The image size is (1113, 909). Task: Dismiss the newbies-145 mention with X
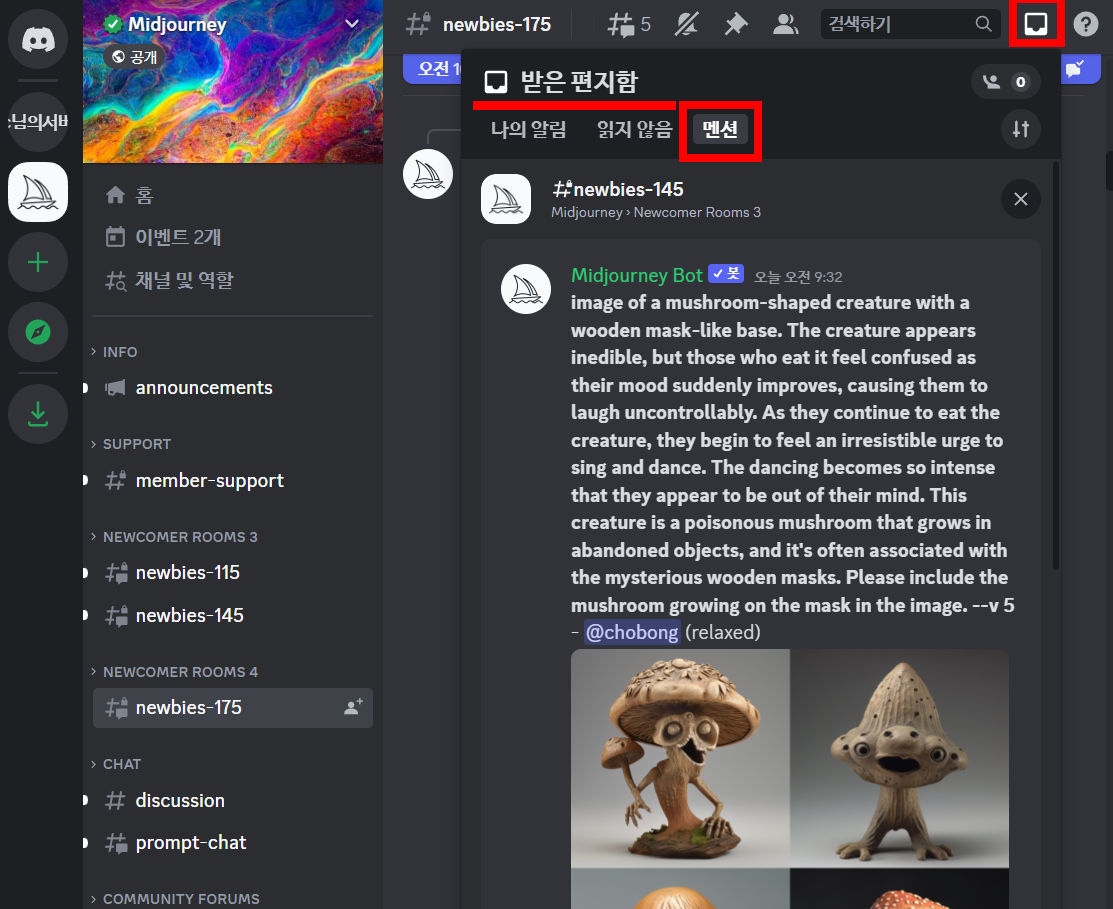pos(1021,199)
